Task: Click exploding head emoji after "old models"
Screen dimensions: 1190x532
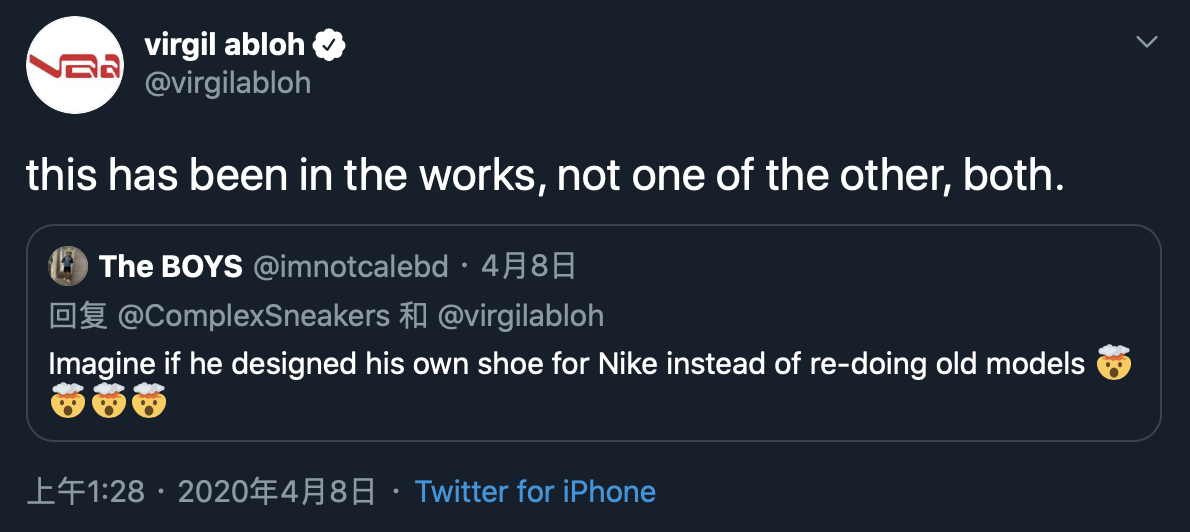Action: coord(1114,362)
